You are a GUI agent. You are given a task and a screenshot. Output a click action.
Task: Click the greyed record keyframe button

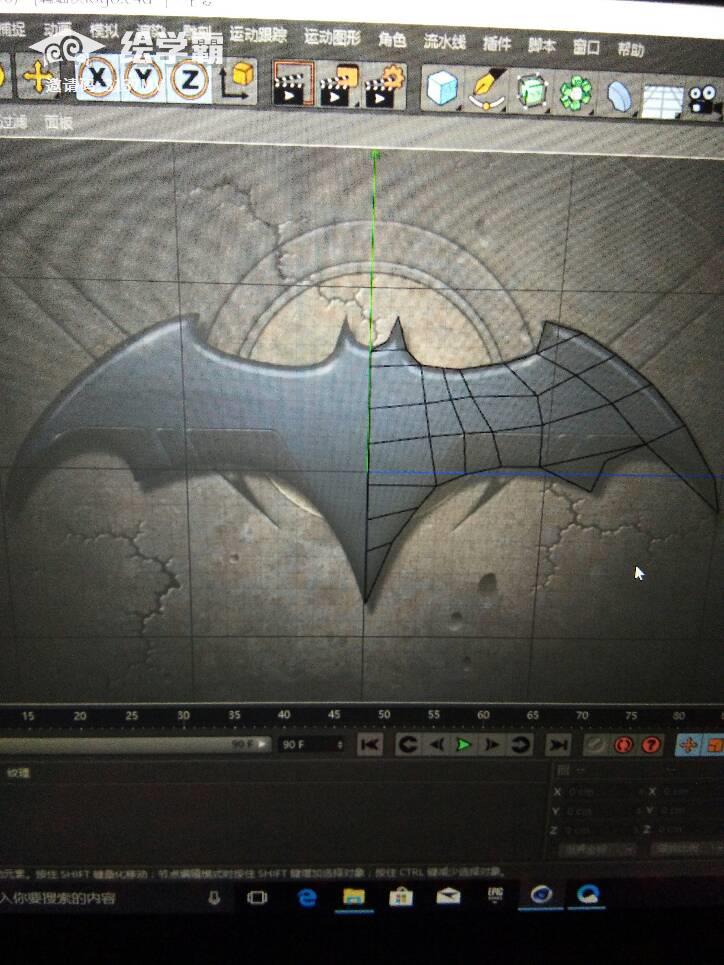[595, 745]
